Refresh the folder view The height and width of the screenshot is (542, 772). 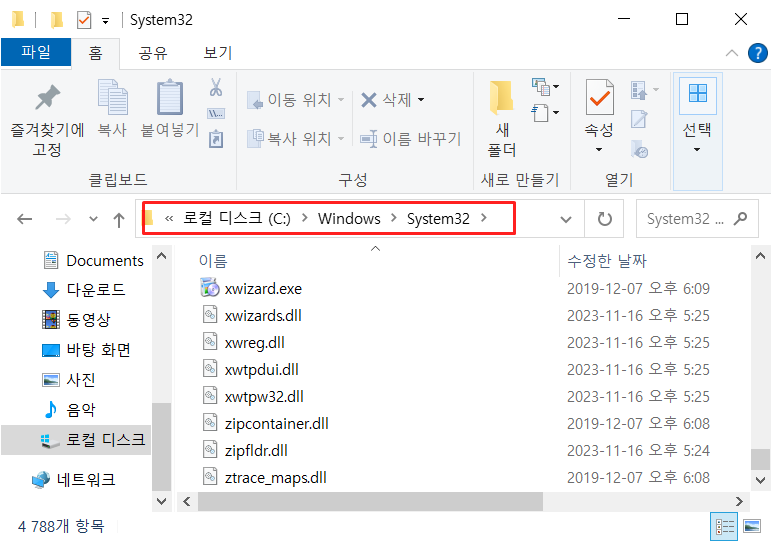(x=604, y=219)
